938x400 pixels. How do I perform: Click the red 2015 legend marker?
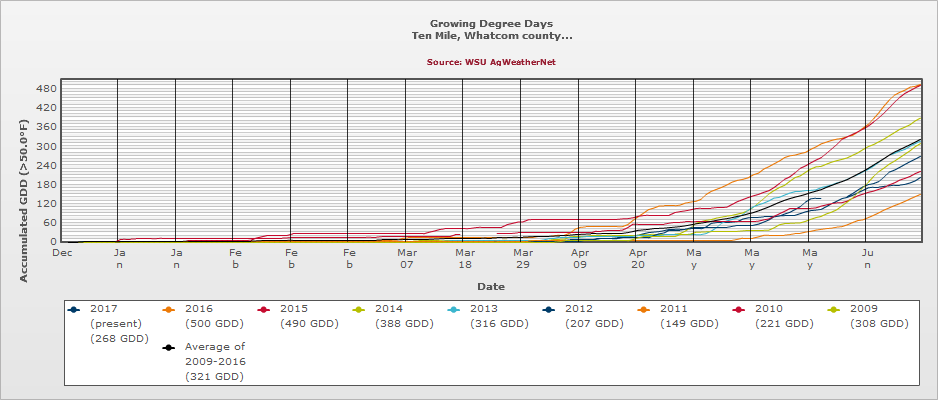point(263,310)
